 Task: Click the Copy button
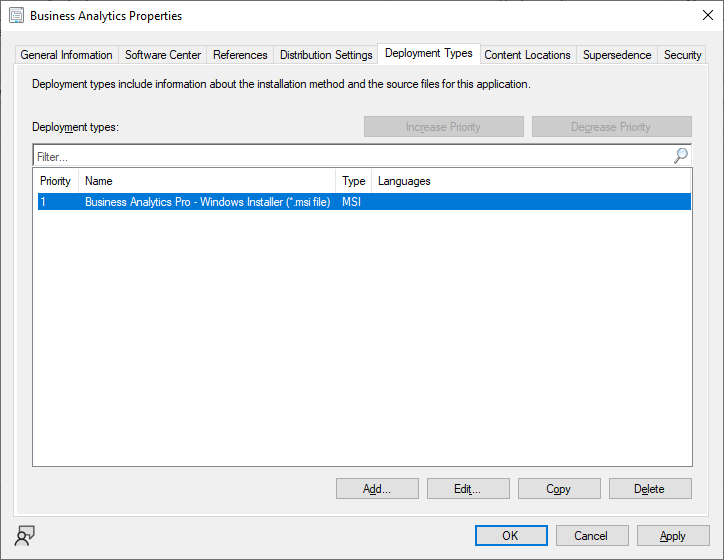(x=559, y=488)
